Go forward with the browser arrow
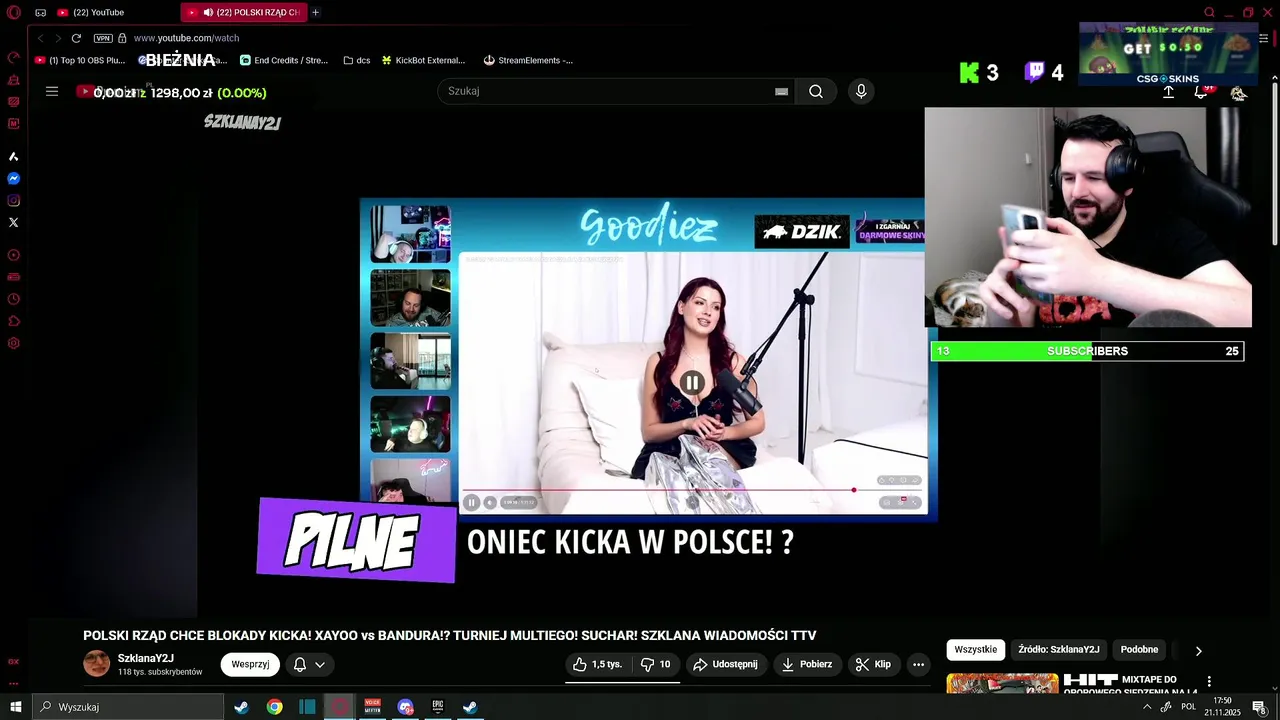The height and width of the screenshot is (720, 1280). (x=58, y=38)
